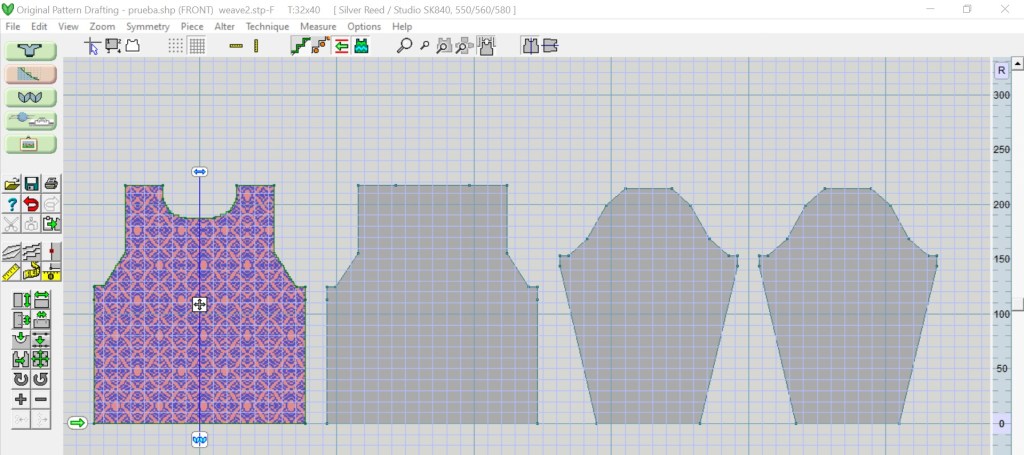Toggle the green stair-step outline button
1024x455 pixels.
coord(299,45)
